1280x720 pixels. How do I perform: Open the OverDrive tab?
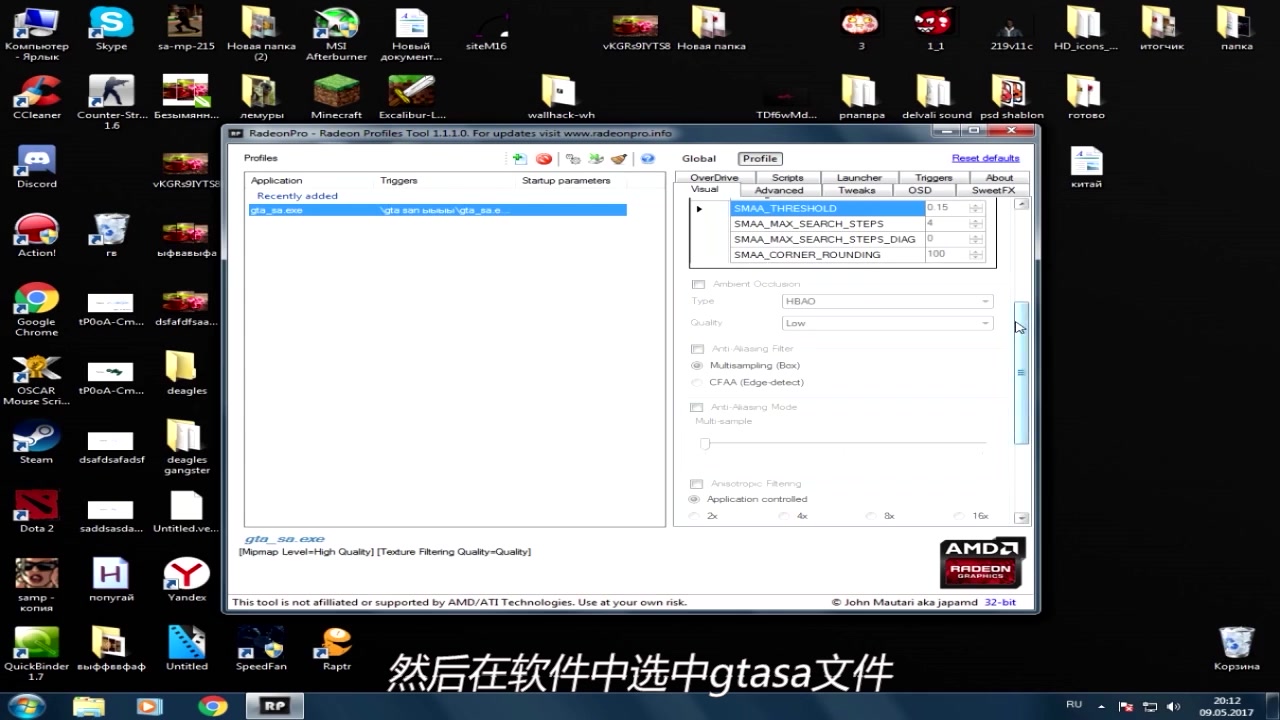(714, 178)
